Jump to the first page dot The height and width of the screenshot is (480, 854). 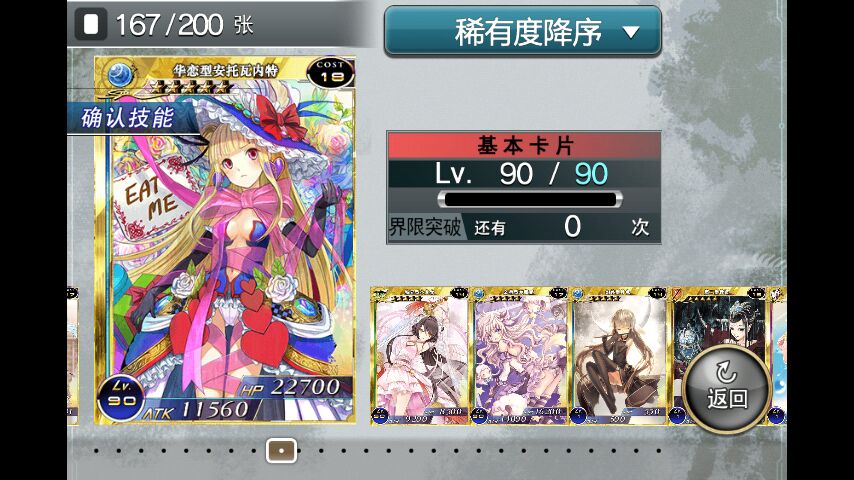[x=96, y=451]
